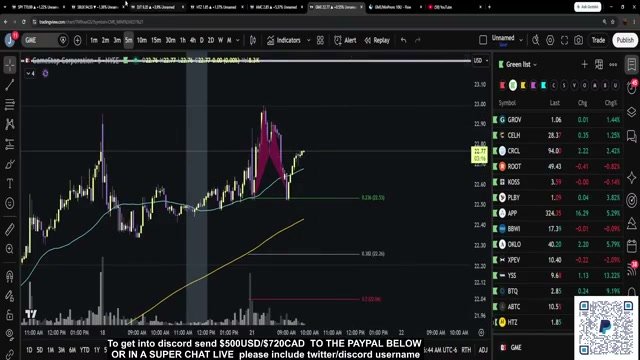Open the object tree layers icon
This screenshot has height=360, width=640.
click(631, 112)
